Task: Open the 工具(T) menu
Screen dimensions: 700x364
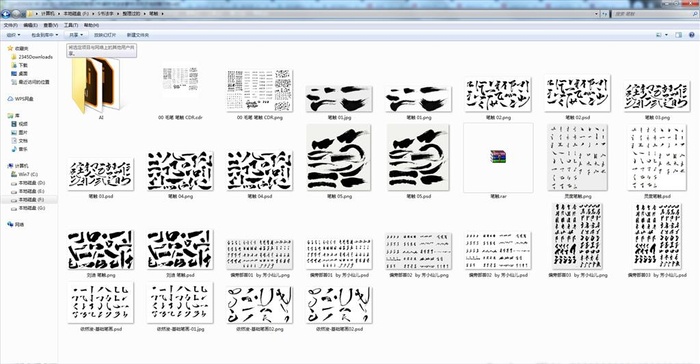Action: point(71,25)
